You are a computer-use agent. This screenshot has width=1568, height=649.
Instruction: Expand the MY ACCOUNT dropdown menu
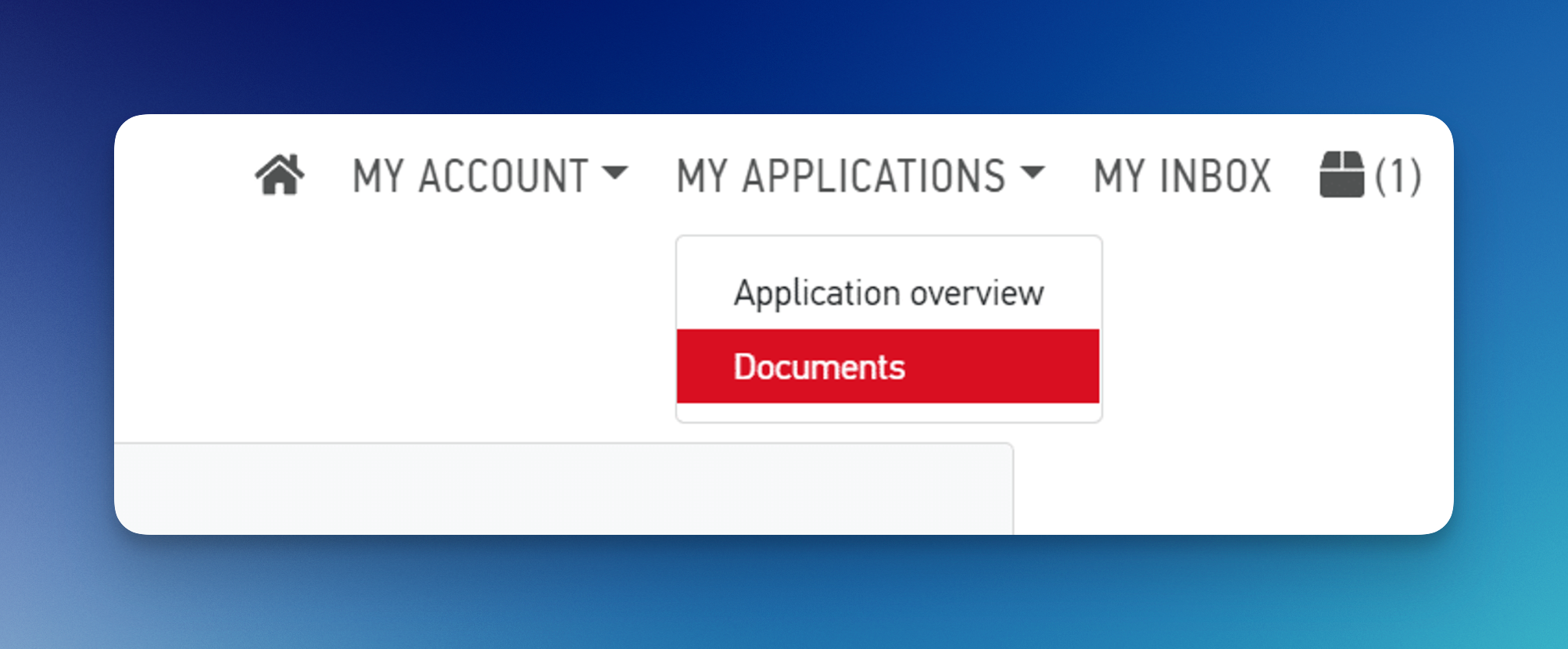[x=490, y=175]
